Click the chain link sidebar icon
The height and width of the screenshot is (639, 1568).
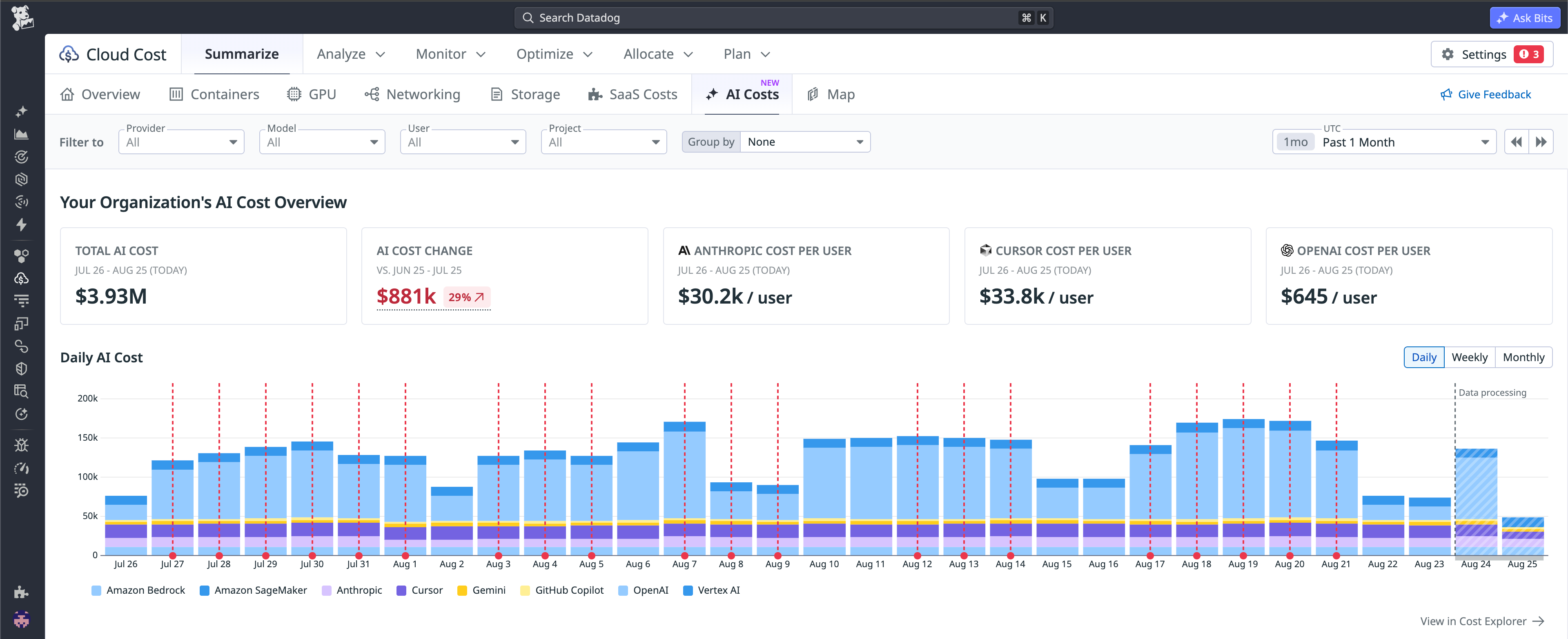(21, 346)
